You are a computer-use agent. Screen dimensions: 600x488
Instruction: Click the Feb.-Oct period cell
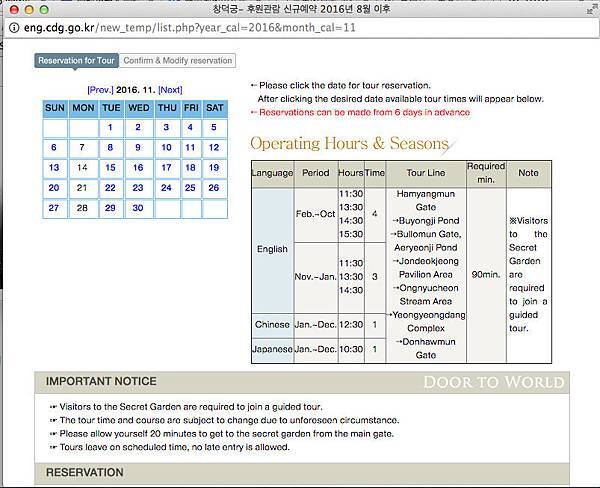[x=316, y=214]
